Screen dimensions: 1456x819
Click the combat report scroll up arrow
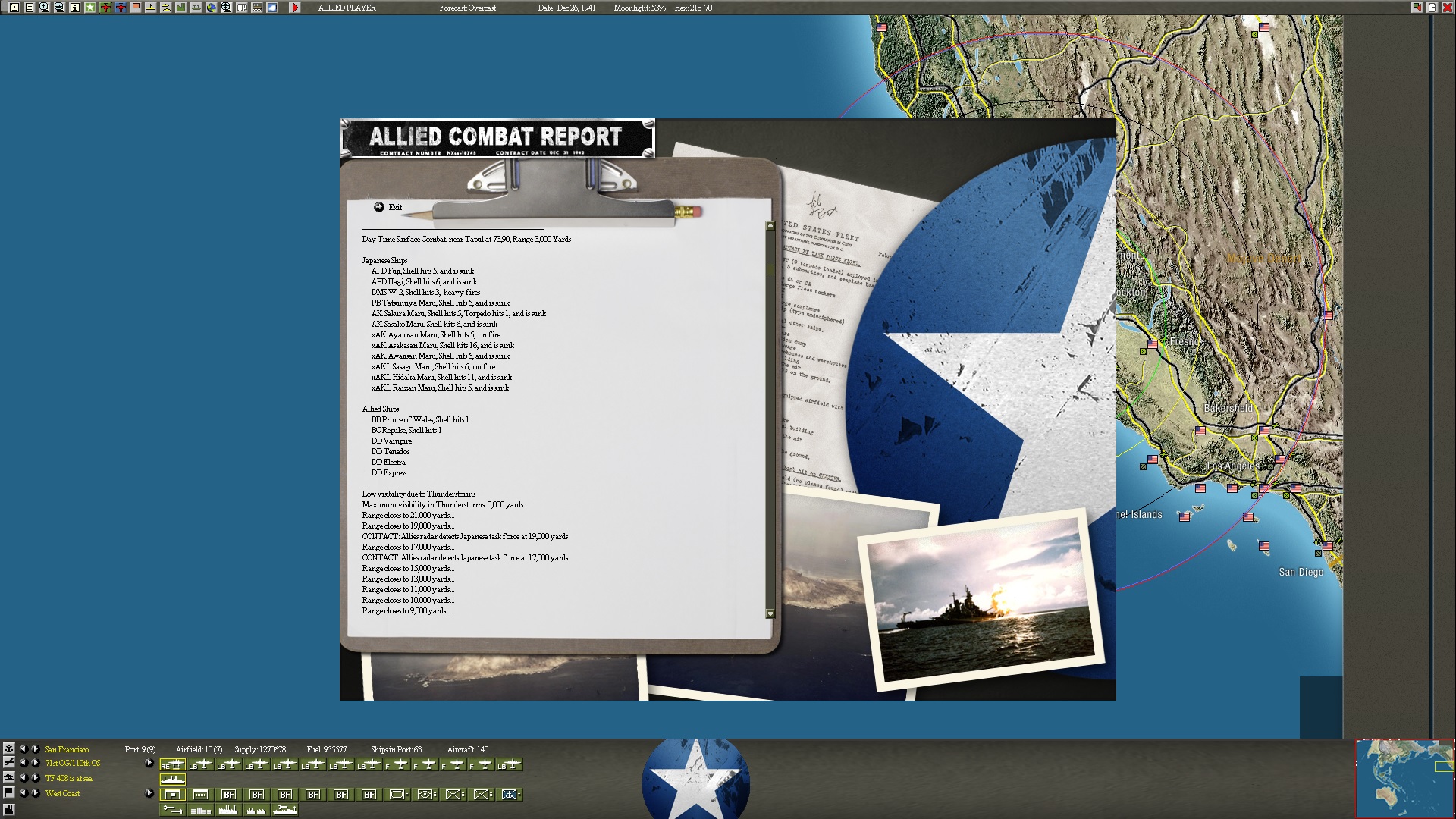click(770, 226)
